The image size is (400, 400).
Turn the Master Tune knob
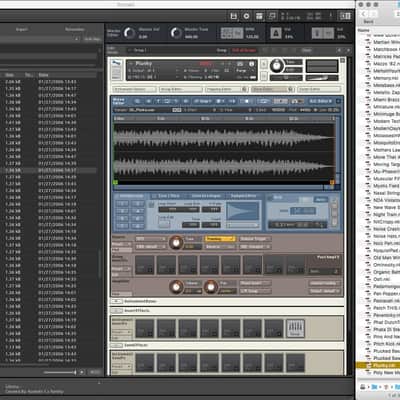(x=176, y=33)
